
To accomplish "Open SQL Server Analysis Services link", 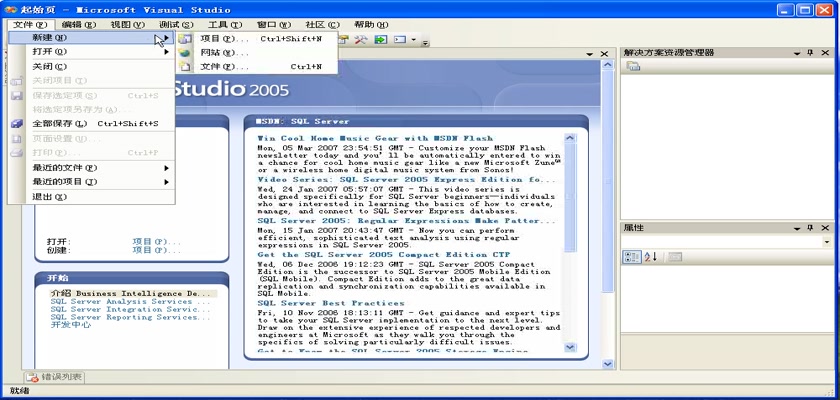I will (x=130, y=301).
